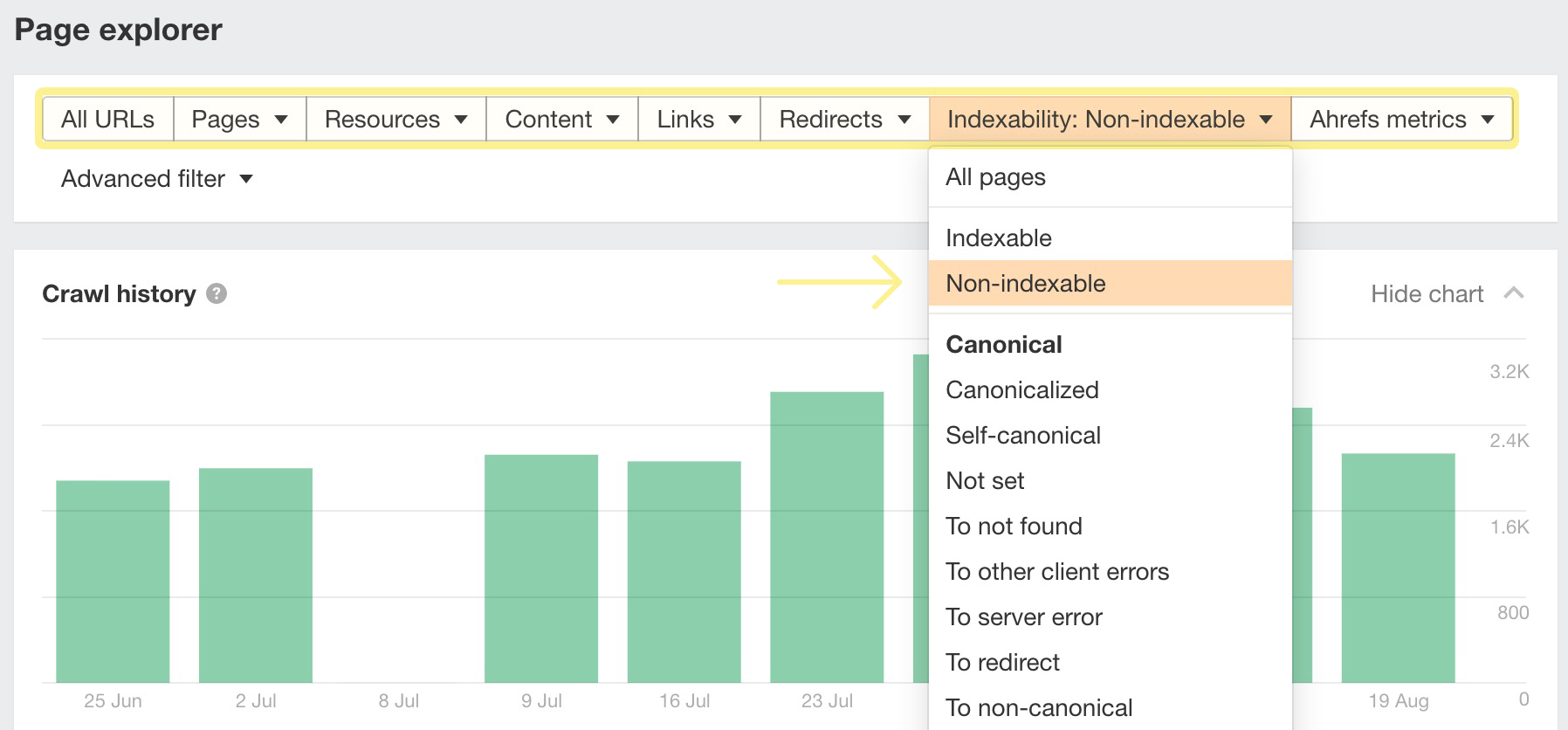Screen dimensions: 1568x730
Task: Choose To server error canonical filter
Action: 1023,617
